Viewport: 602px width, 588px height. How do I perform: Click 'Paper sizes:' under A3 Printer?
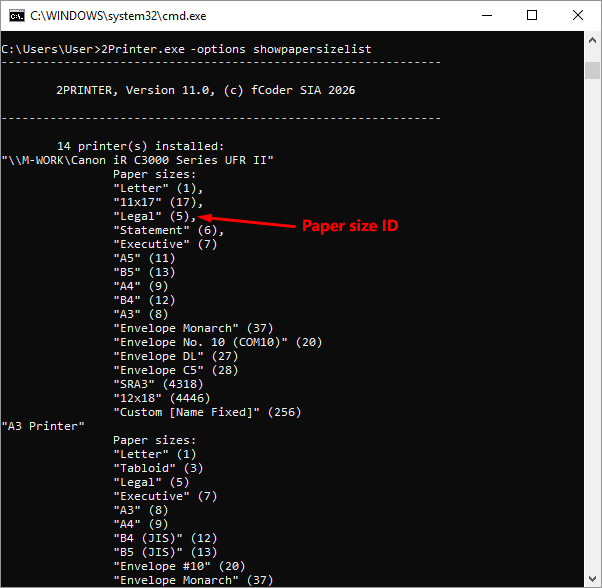click(x=155, y=440)
